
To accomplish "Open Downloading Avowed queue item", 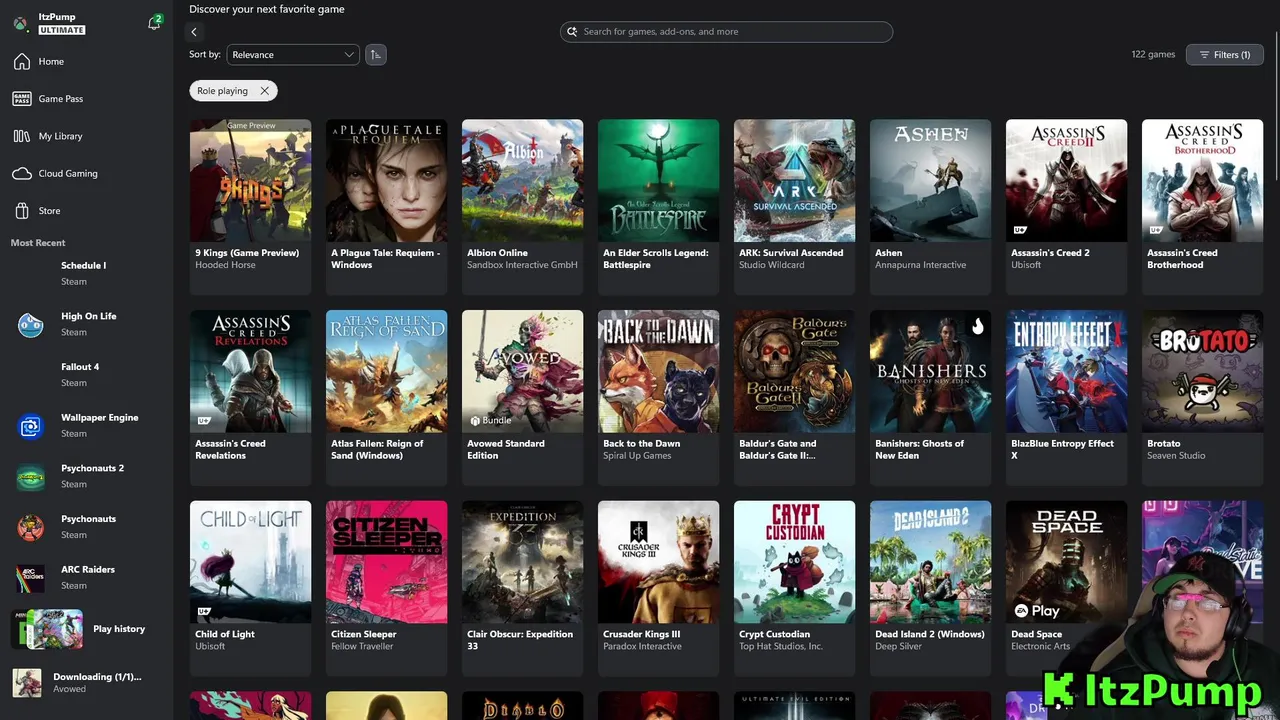I will coord(86,683).
